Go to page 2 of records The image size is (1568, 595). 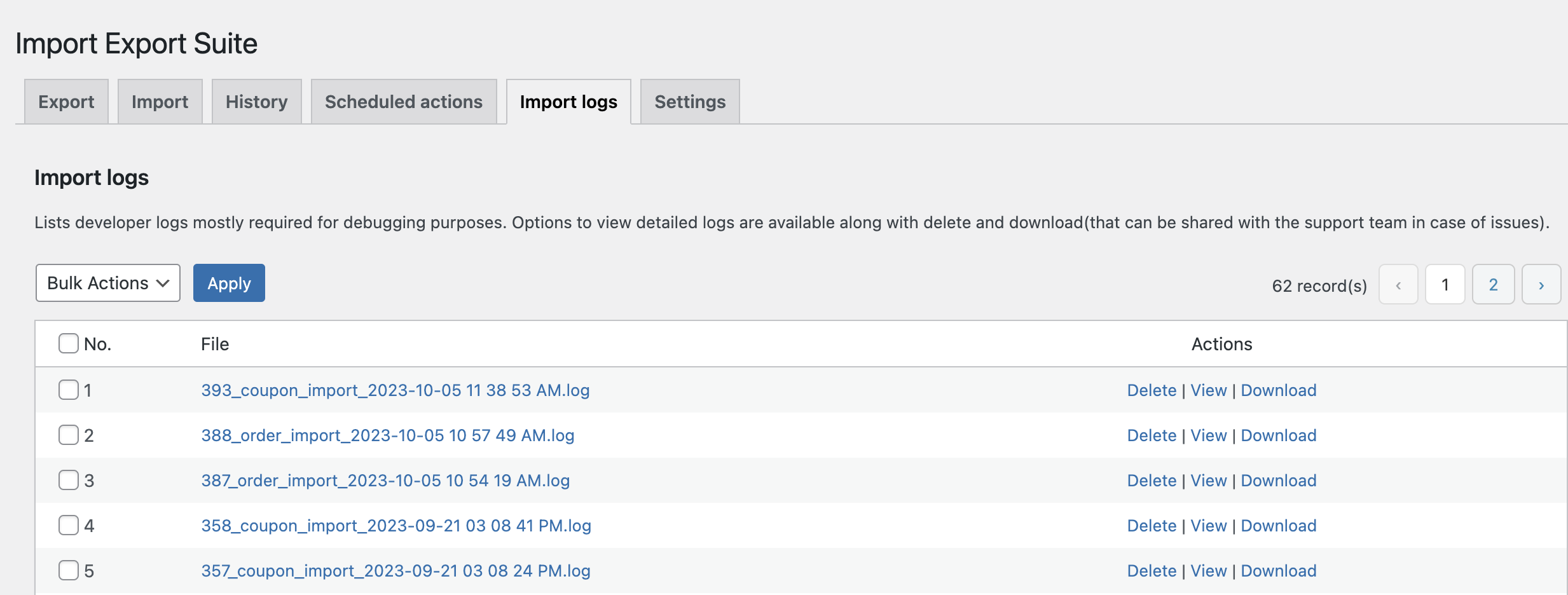(1493, 284)
